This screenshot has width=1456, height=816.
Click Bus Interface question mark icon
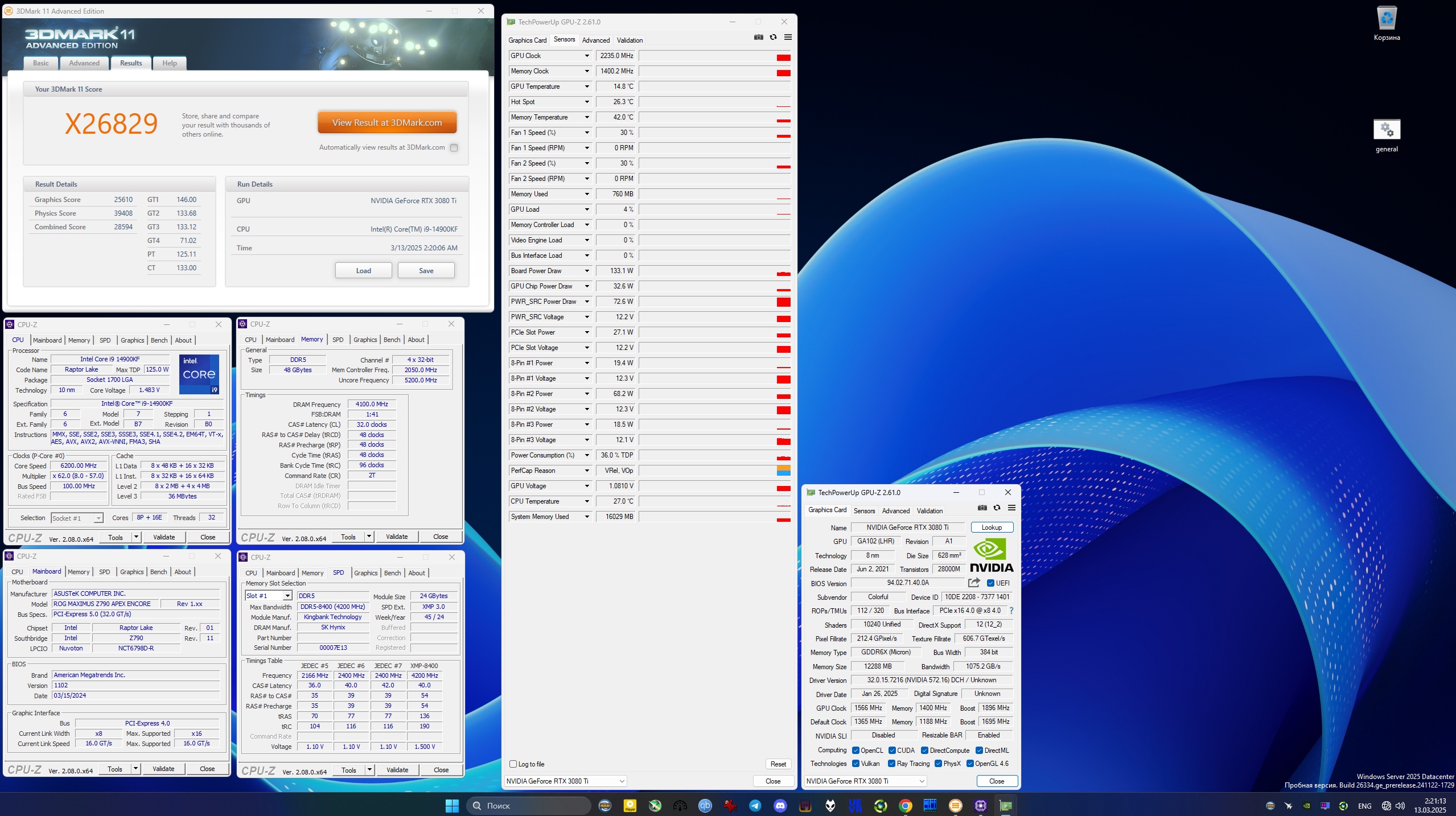(x=1011, y=611)
